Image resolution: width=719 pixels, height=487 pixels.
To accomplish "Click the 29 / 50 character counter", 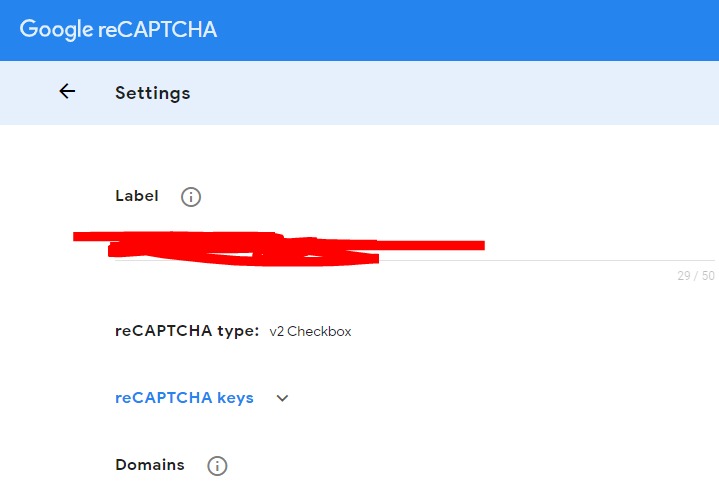I will [x=696, y=276].
